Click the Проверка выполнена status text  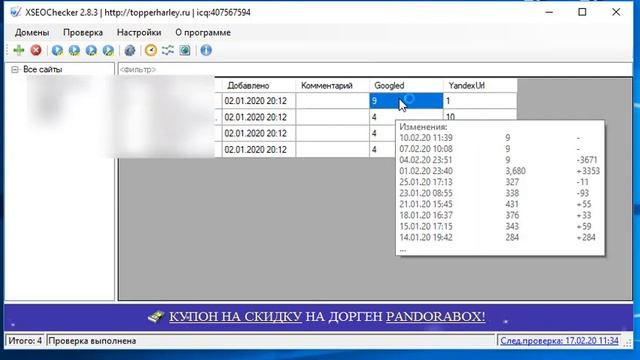[x=92, y=340]
